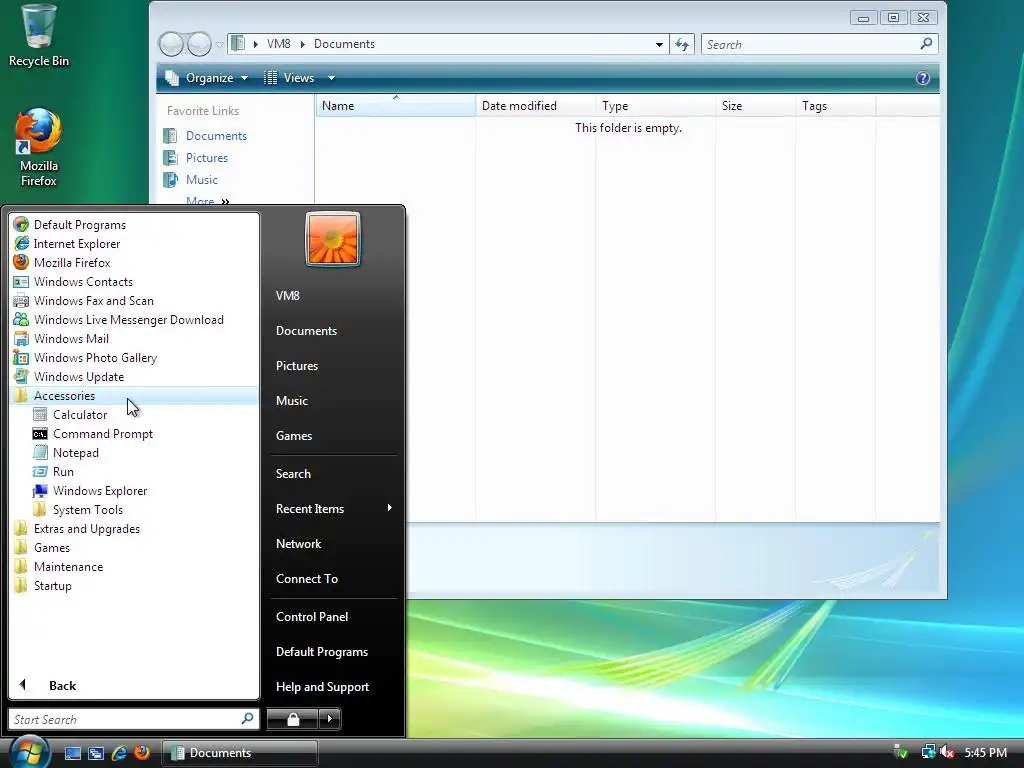Click the refresh button beside address bar
The image size is (1024, 768).
pyautogui.click(x=682, y=44)
